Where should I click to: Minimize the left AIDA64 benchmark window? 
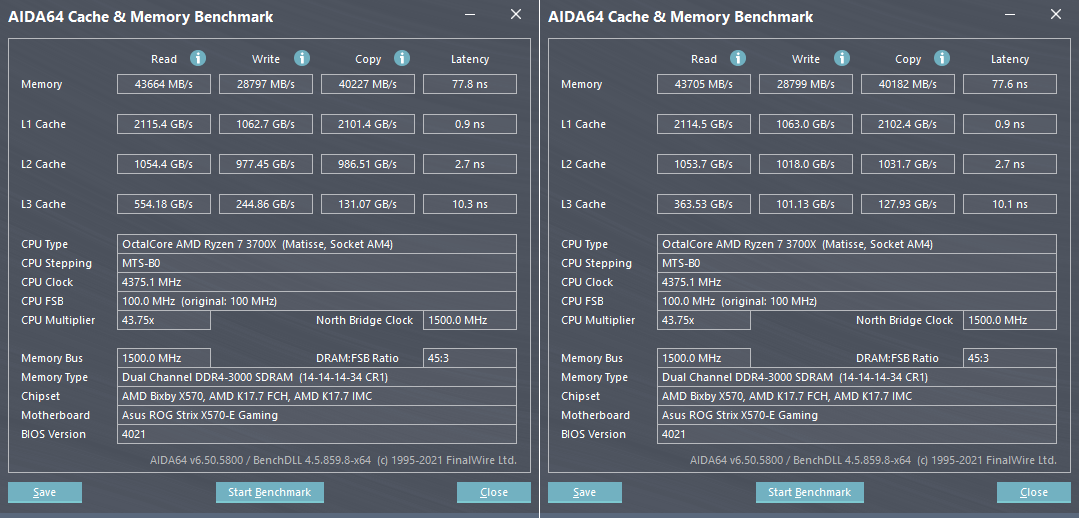point(469,14)
